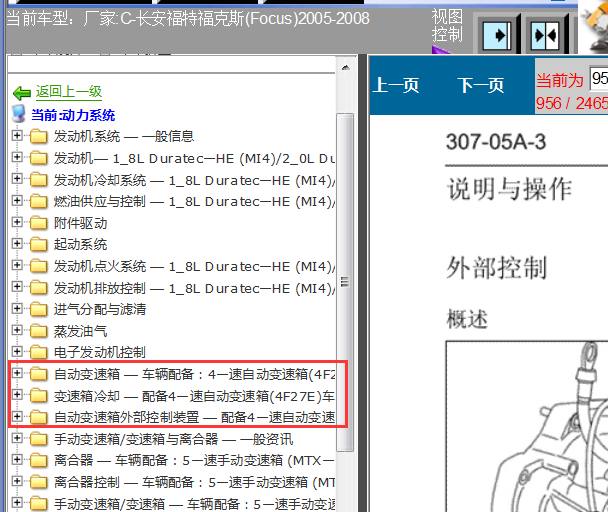Expand the 起动系统 node
This screenshot has width=608, height=512.
tap(17, 243)
